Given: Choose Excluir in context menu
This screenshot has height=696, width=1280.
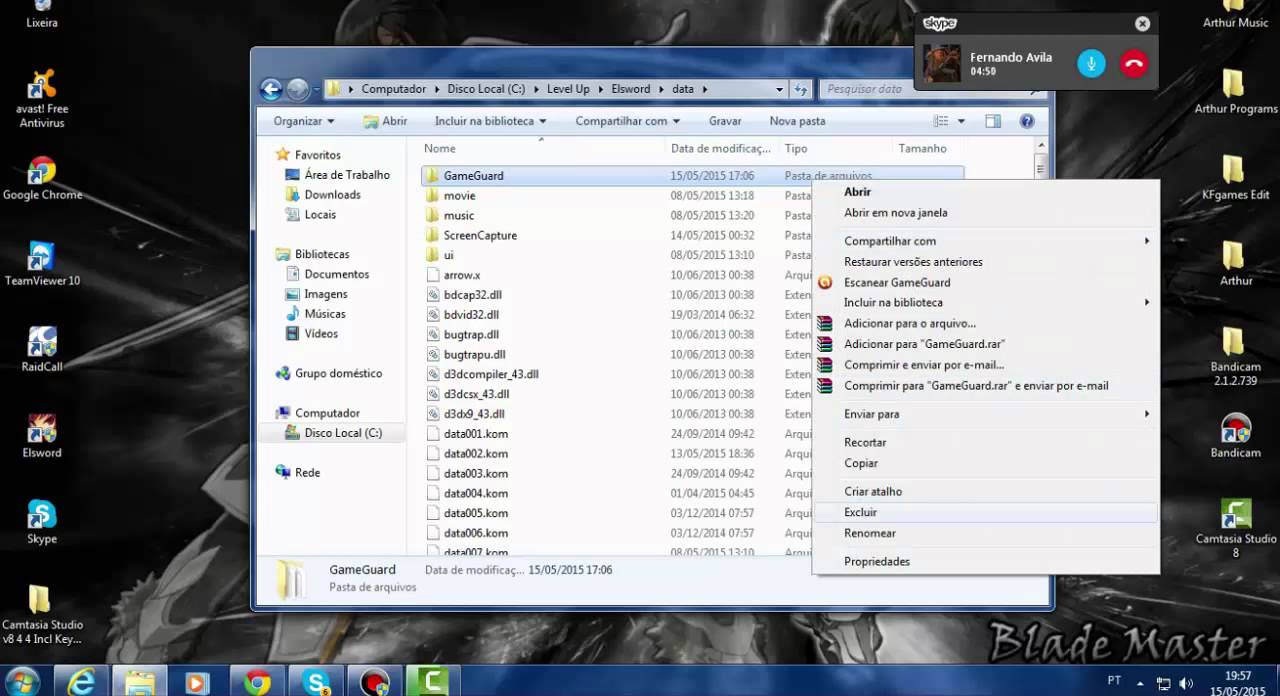Looking at the screenshot, I should (x=985, y=512).
